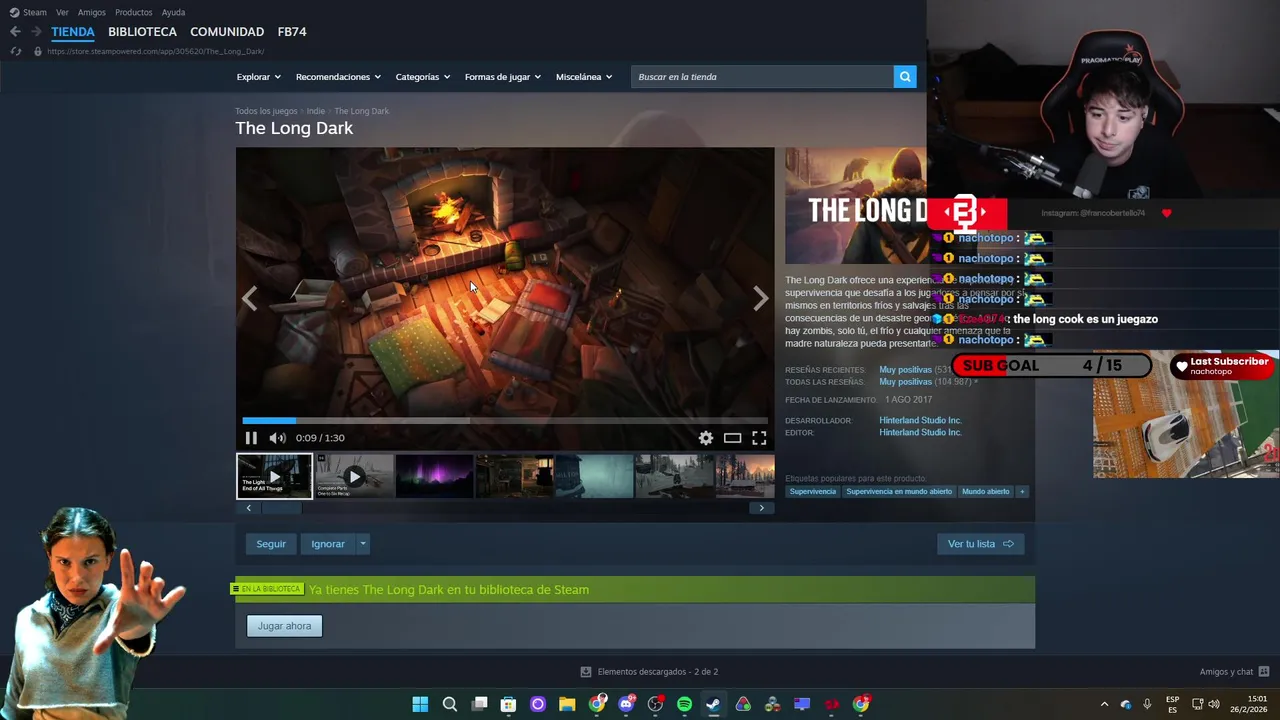Go forward with Steam forward arrow
Screen dimensions: 1280x720
click(36, 32)
